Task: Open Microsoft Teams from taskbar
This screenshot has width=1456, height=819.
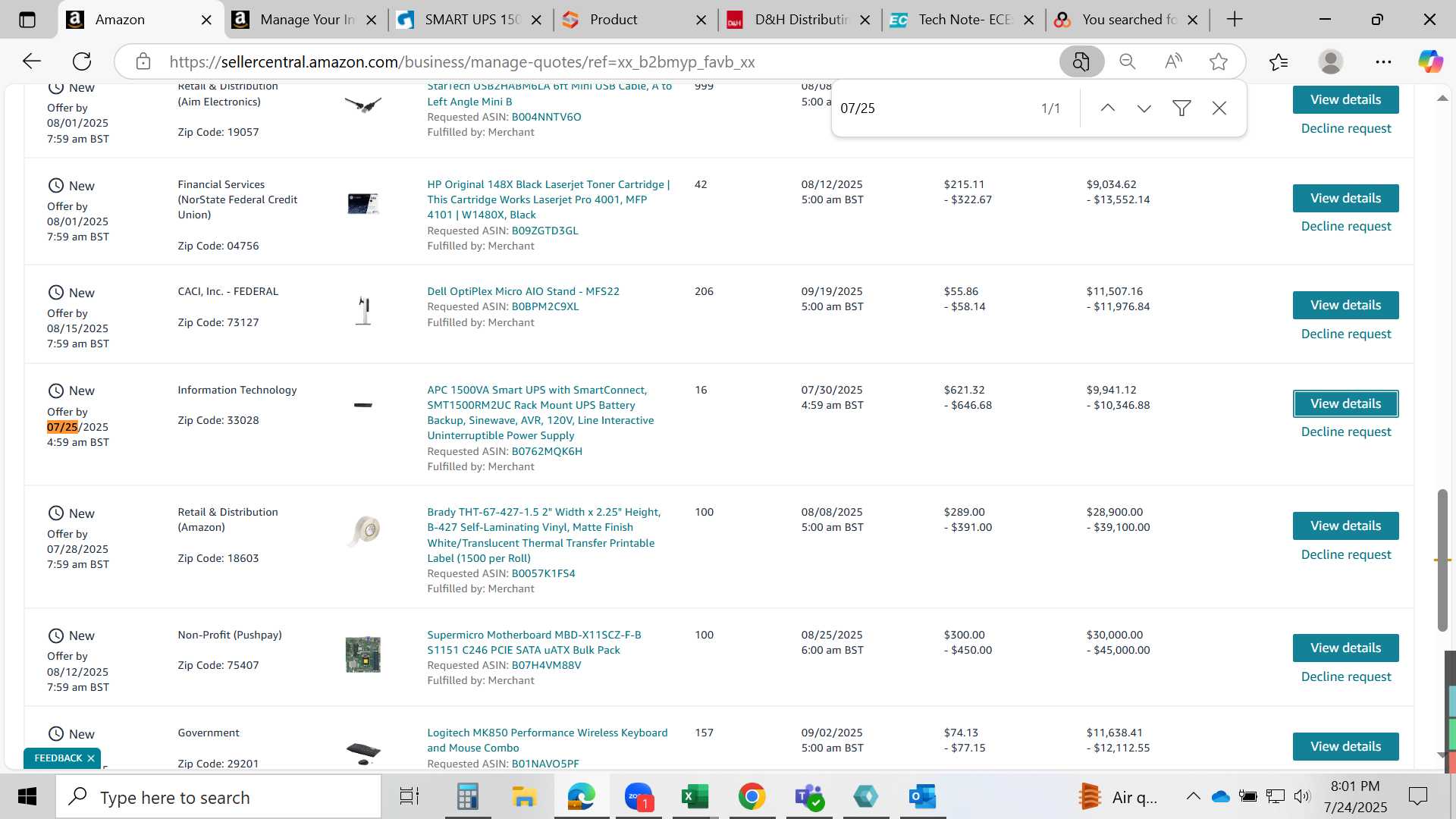Action: [809, 797]
